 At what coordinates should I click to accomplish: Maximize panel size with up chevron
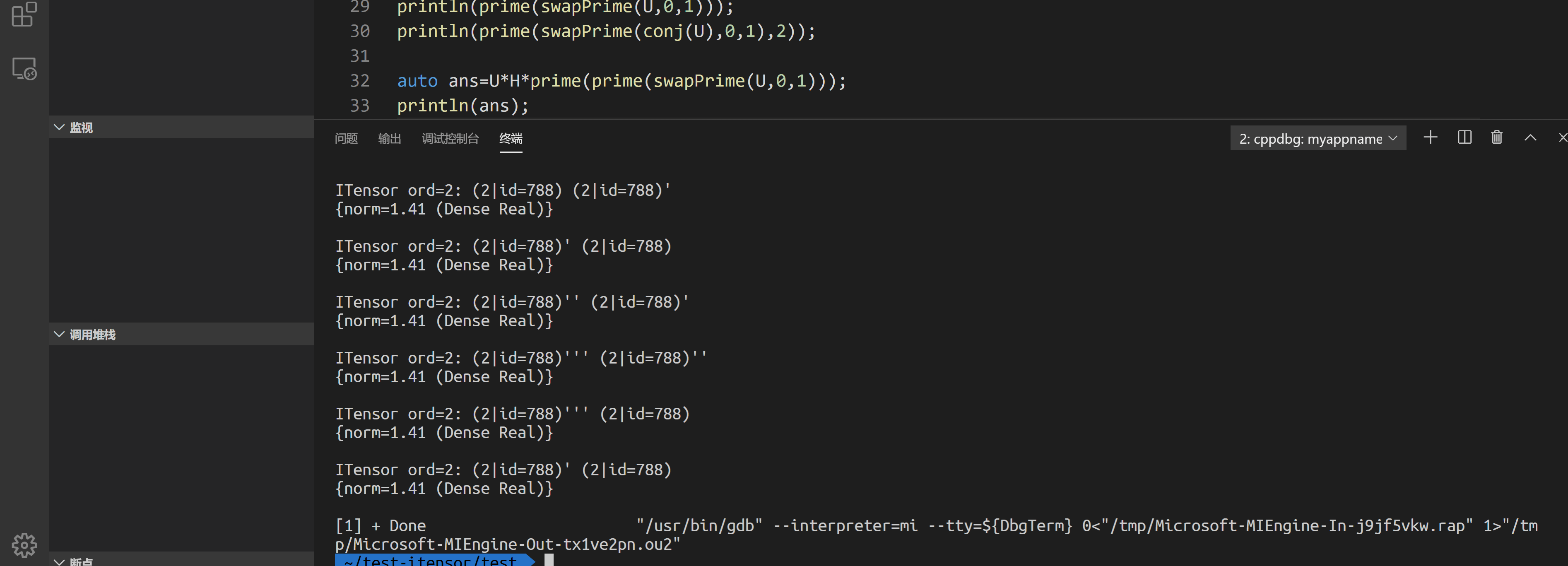[x=1530, y=137]
